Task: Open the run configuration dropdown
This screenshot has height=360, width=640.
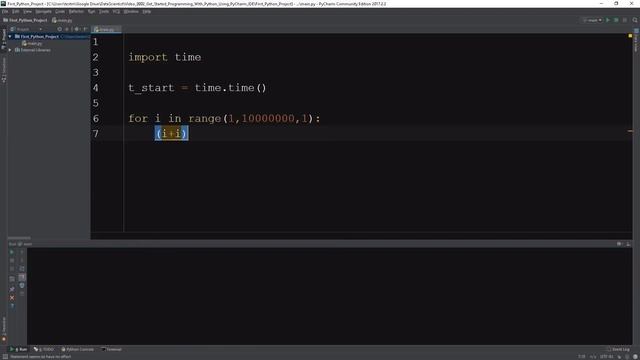Action: [592, 20]
